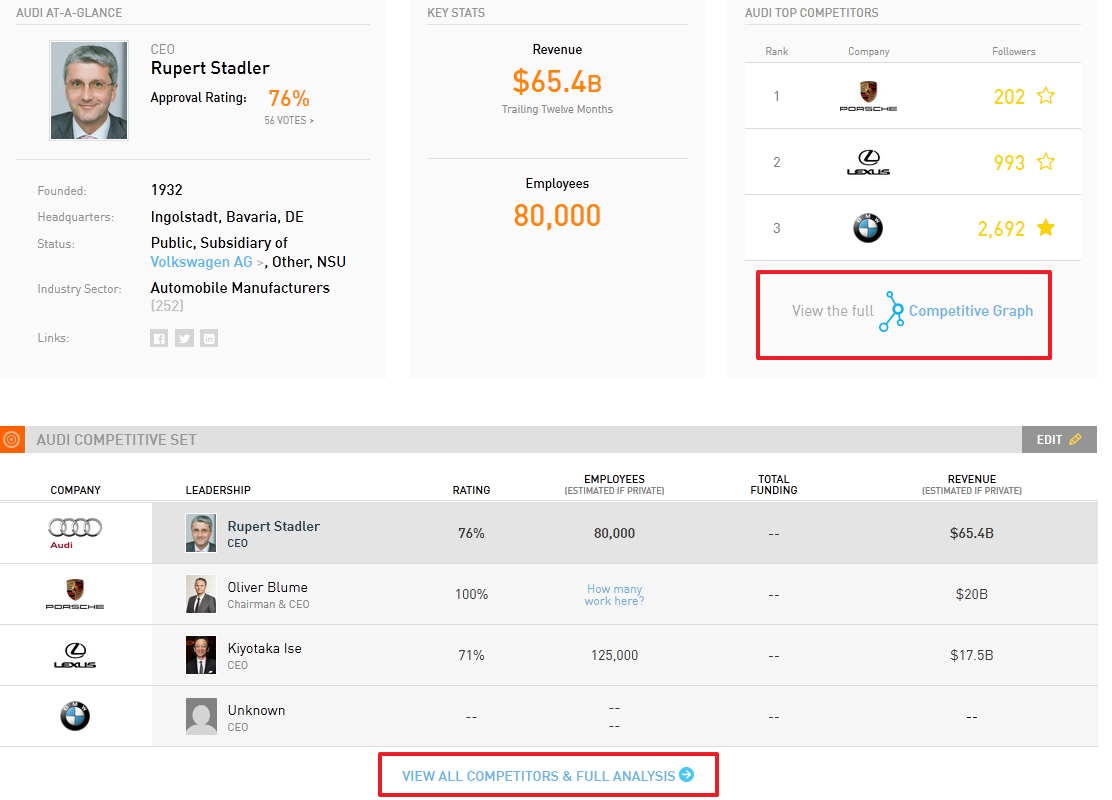This screenshot has width=1112, height=800.
Task: Click Lexus's 993 followers count
Action: point(1009,162)
